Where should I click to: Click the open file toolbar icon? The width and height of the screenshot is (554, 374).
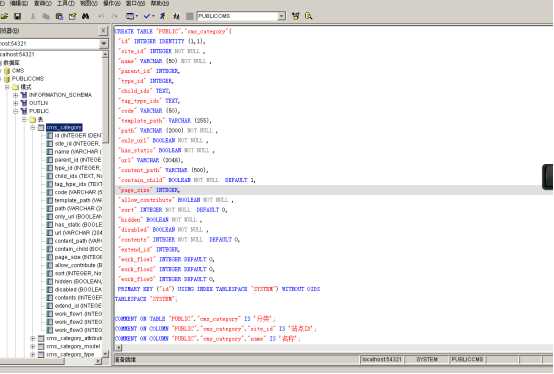click(x=4, y=16)
